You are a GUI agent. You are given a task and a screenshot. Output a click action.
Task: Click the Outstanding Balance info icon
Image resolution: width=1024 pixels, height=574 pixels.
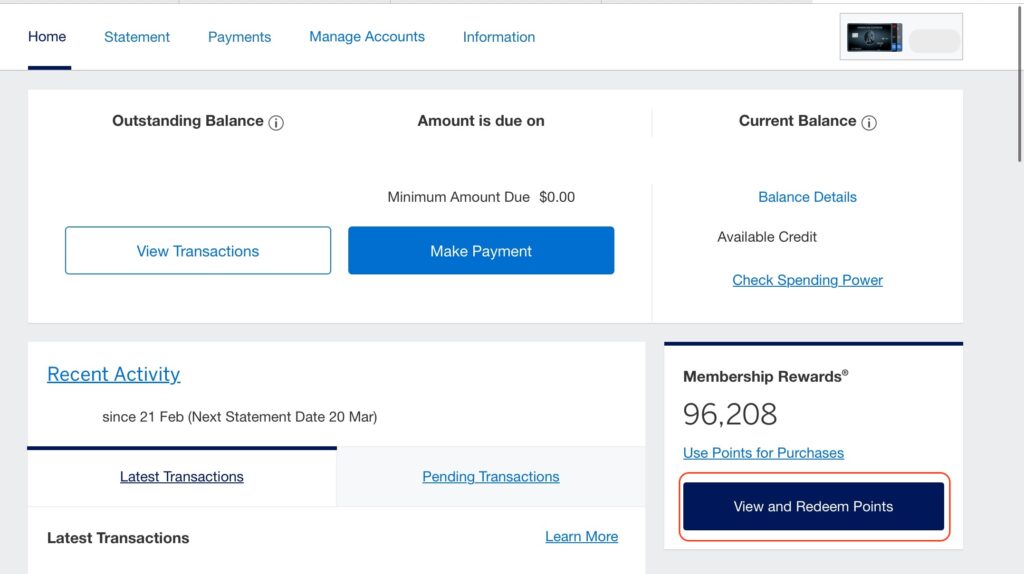pyautogui.click(x=277, y=123)
